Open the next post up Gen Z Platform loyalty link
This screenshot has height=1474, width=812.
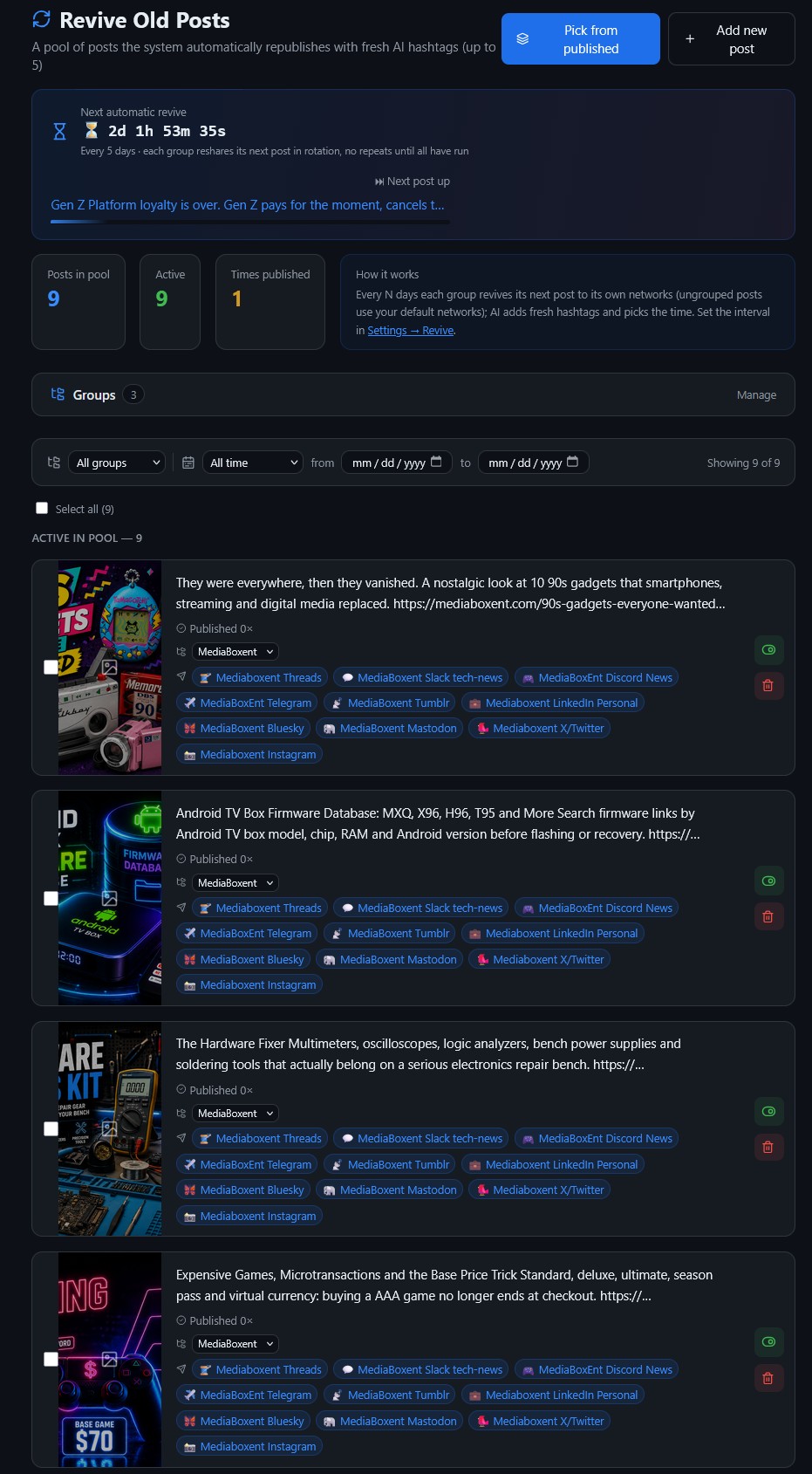[248, 205]
